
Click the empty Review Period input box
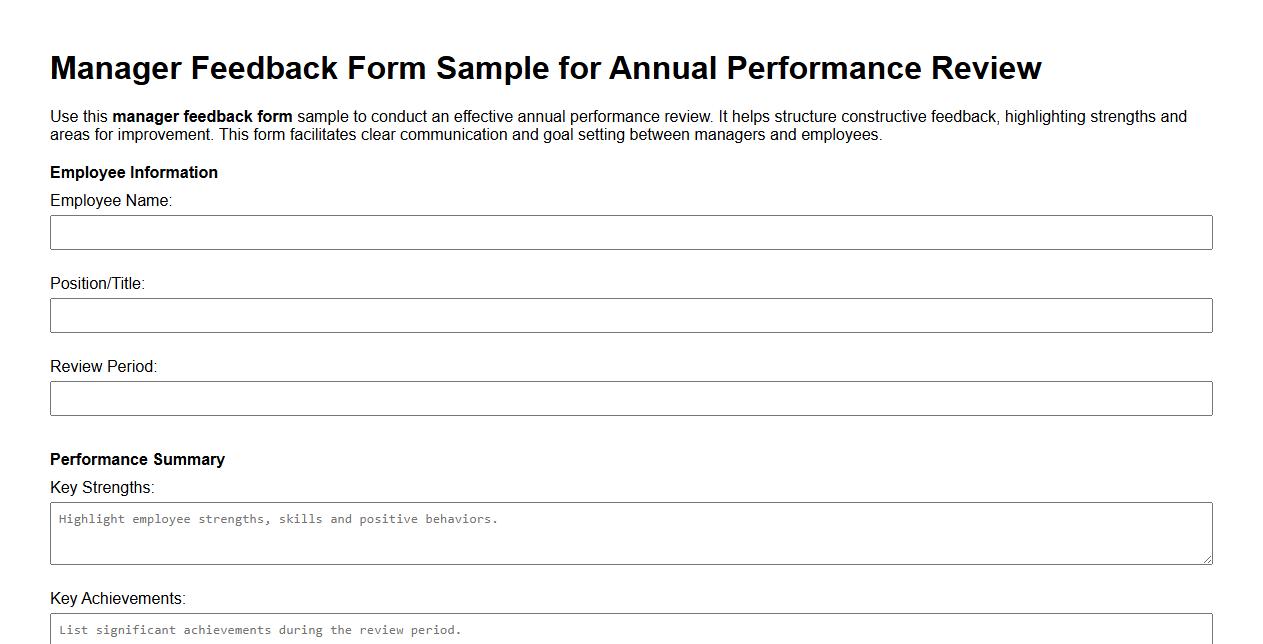[630, 398]
